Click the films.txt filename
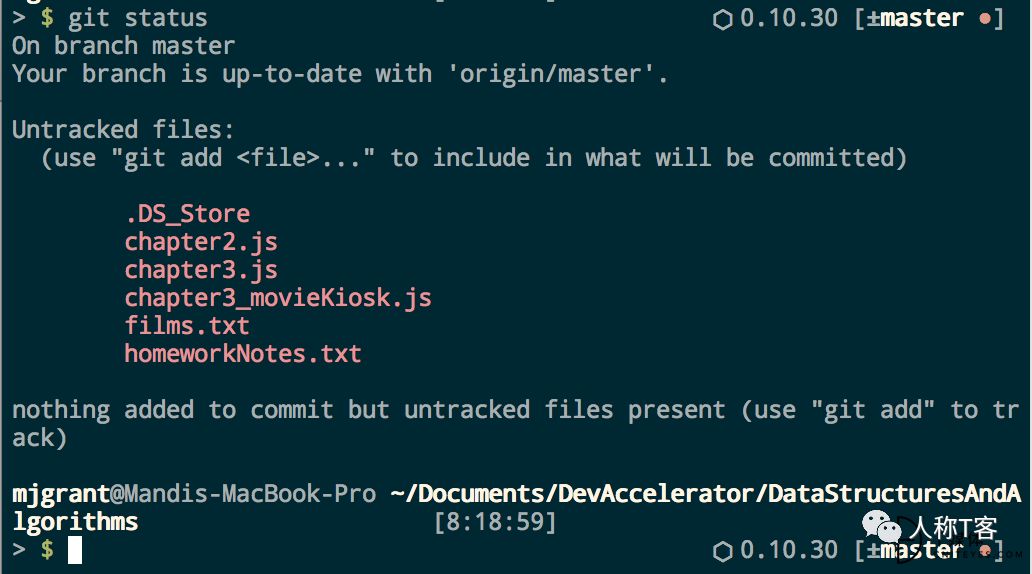The width and height of the screenshot is (1032, 574). pyautogui.click(x=187, y=325)
